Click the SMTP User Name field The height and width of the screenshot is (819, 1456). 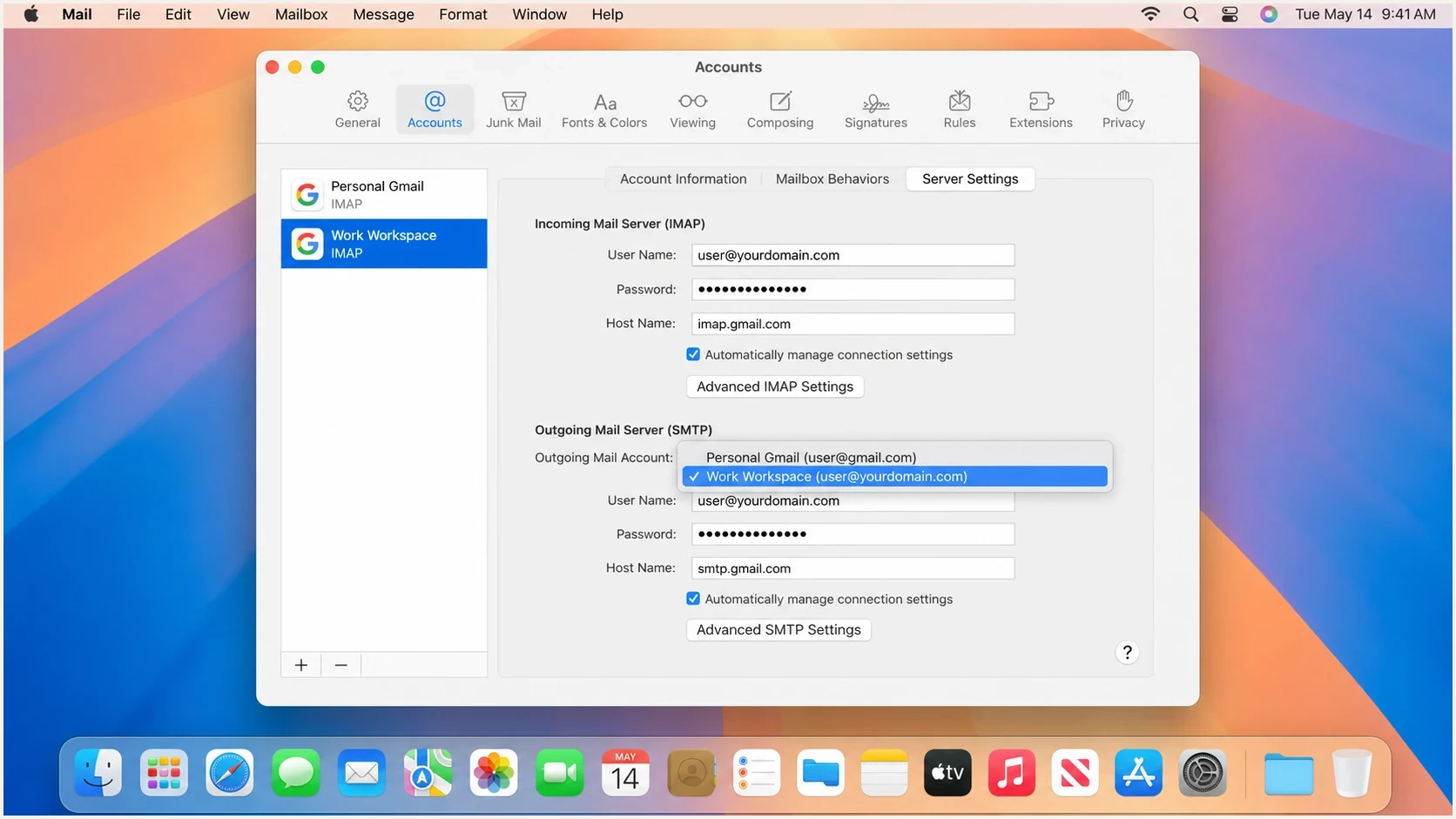[853, 501]
